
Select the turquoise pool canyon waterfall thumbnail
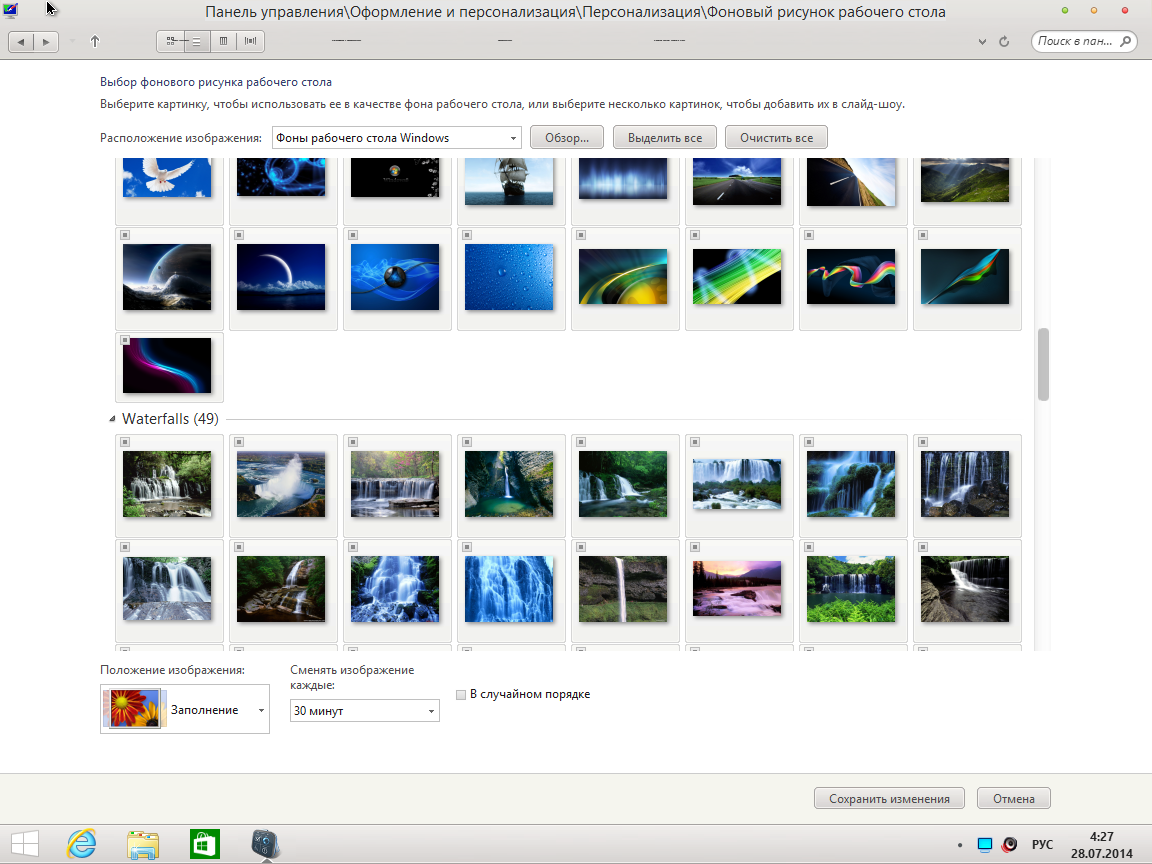pos(508,484)
